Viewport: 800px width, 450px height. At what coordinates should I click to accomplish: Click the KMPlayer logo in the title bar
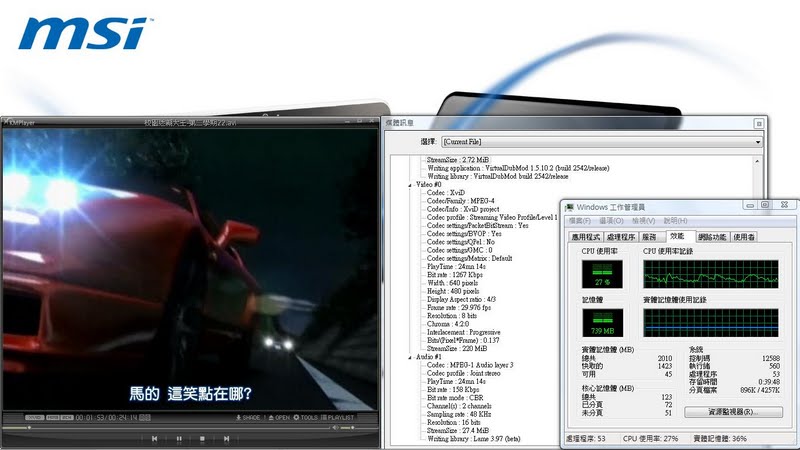pos(20,123)
